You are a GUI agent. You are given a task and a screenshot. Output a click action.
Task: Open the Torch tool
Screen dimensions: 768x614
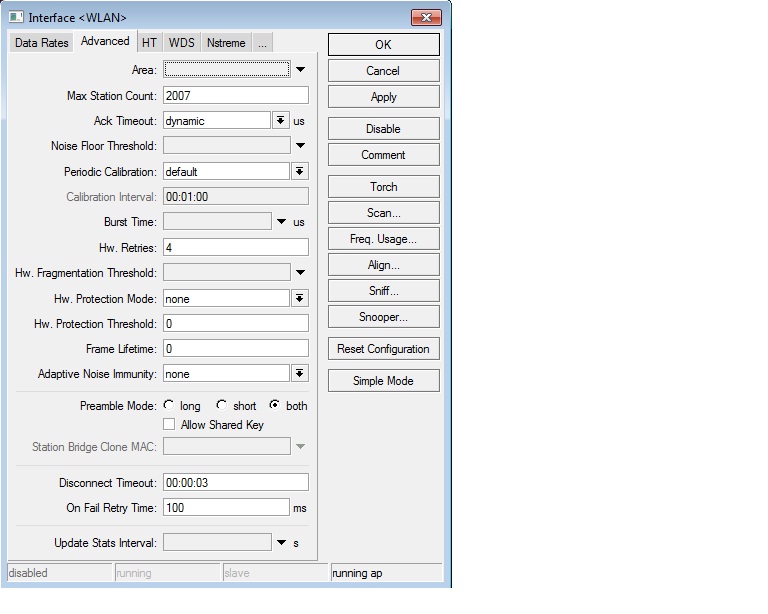pos(384,187)
